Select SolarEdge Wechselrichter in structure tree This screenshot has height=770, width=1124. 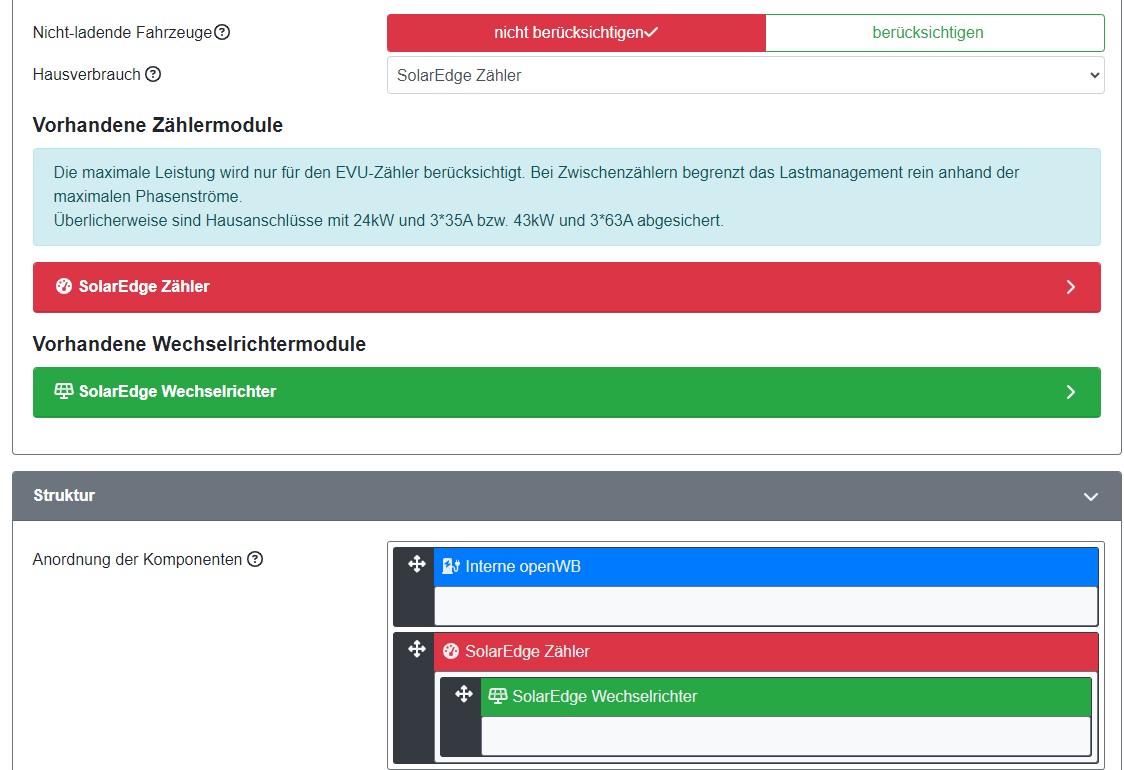786,697
